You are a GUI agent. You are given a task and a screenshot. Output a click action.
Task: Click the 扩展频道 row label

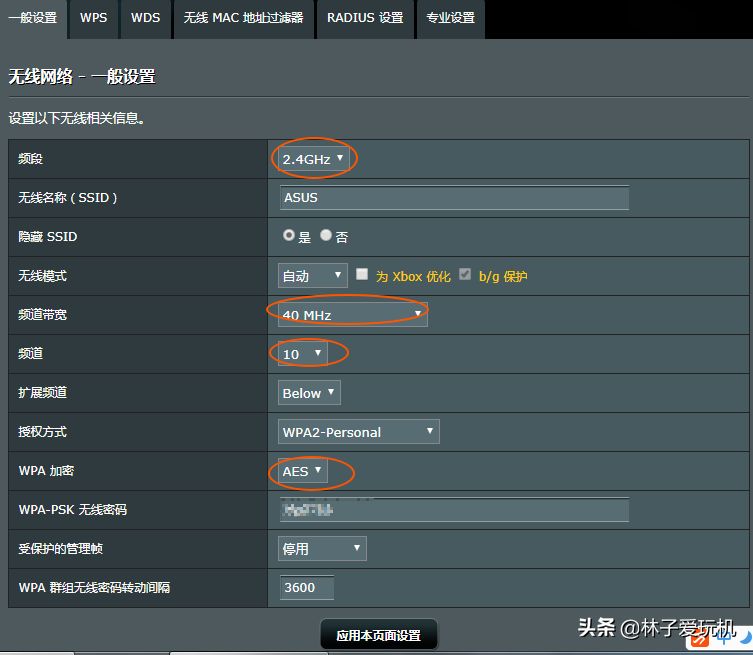click(x=42, y=393)
